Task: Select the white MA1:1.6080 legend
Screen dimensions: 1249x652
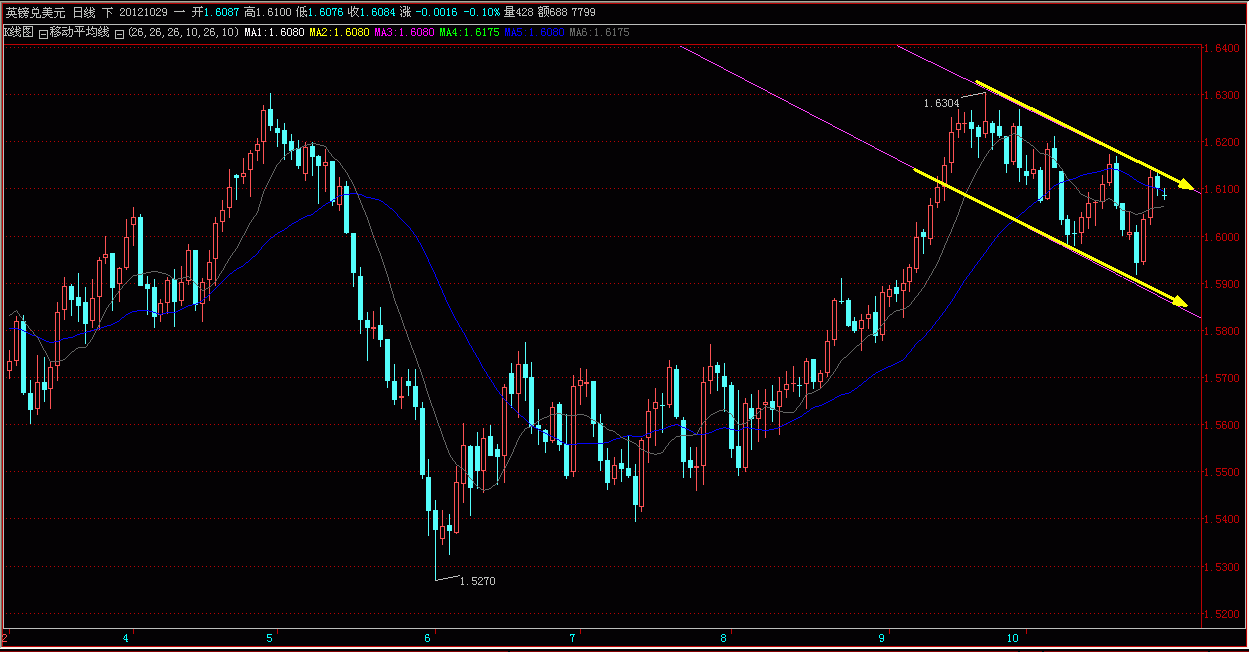Action: pyautogui.click(x=275, y=32)
